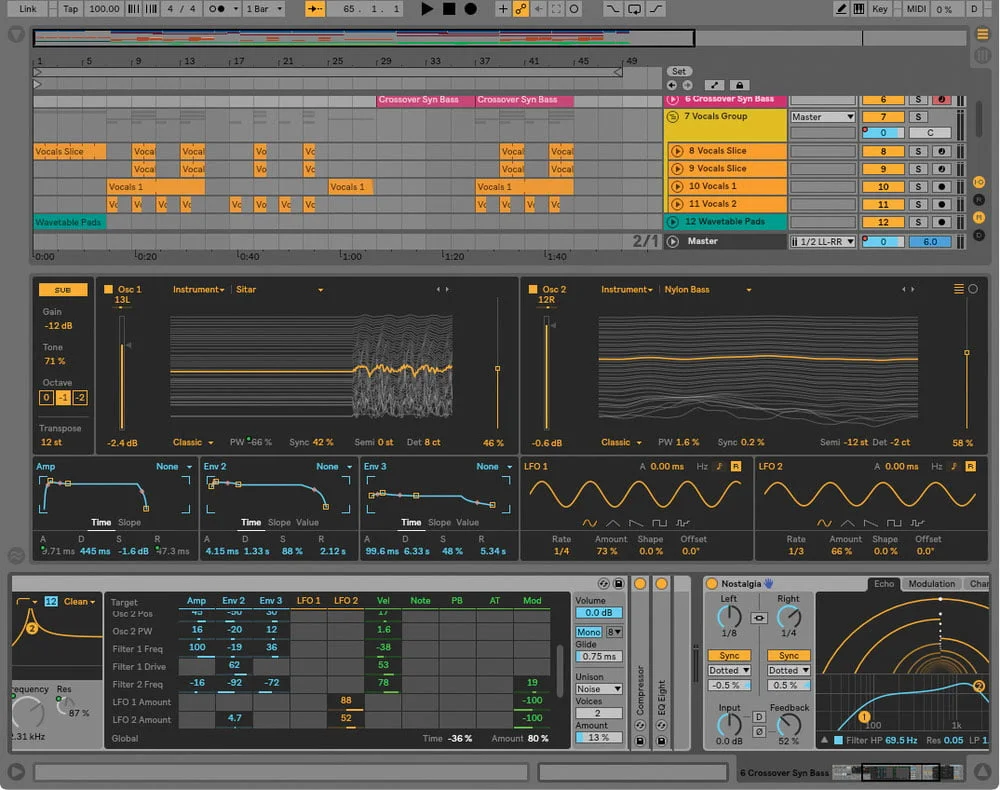Solo the 10 Vocals 1 track
Screen dimensions: 1000x790
(x=918, y=187)
